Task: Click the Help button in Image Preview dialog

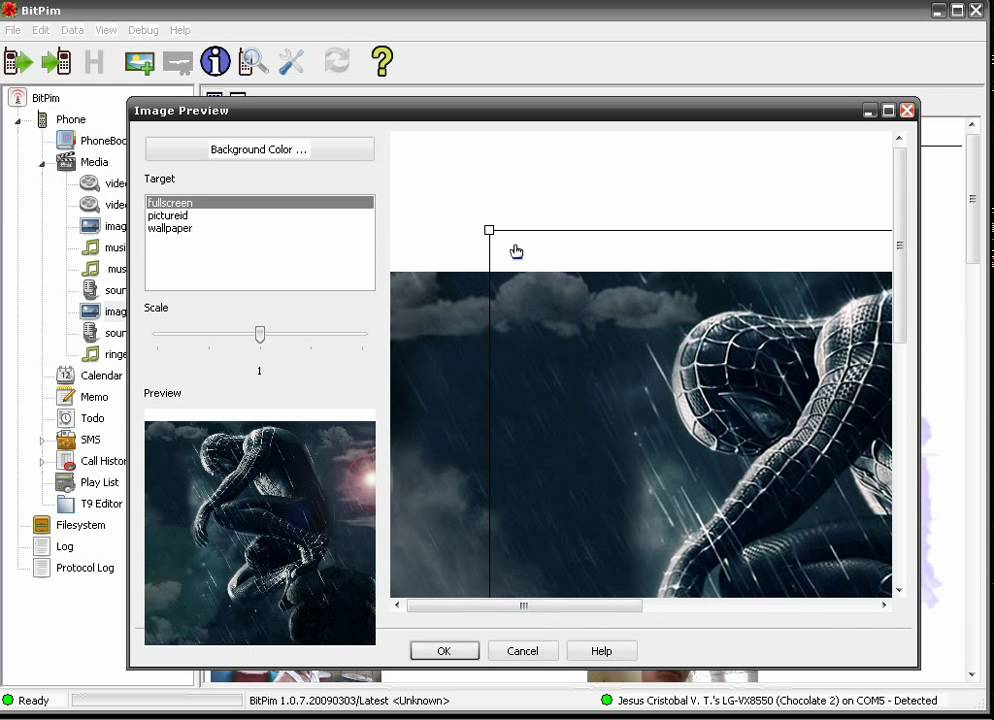Action: pyautogui.click(x=601, y=651)
